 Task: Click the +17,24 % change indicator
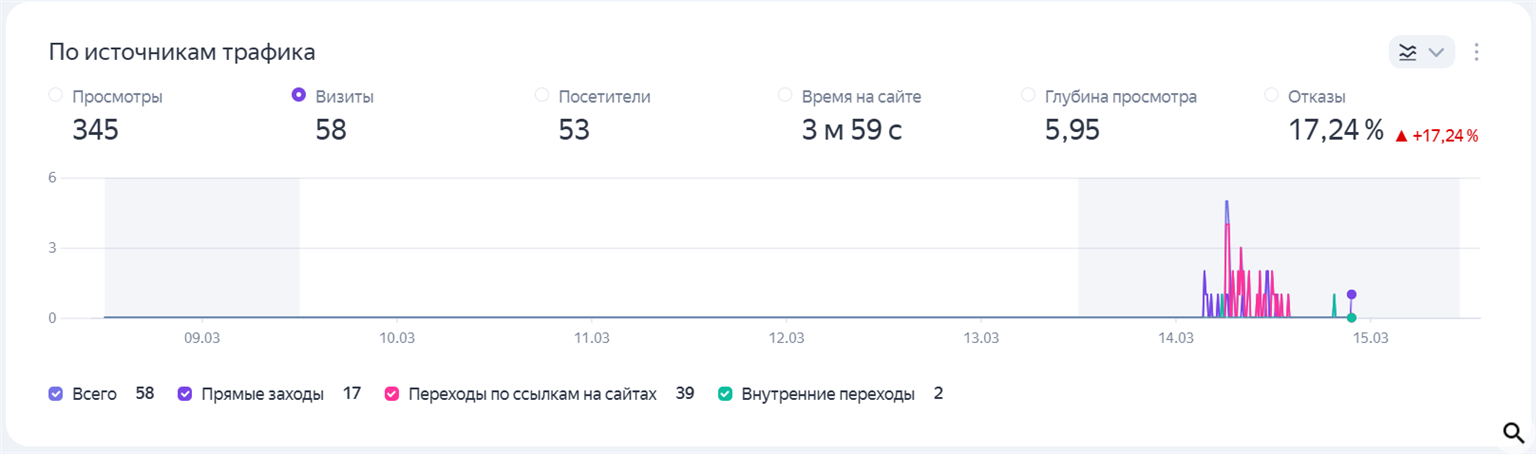[1444, 135]
